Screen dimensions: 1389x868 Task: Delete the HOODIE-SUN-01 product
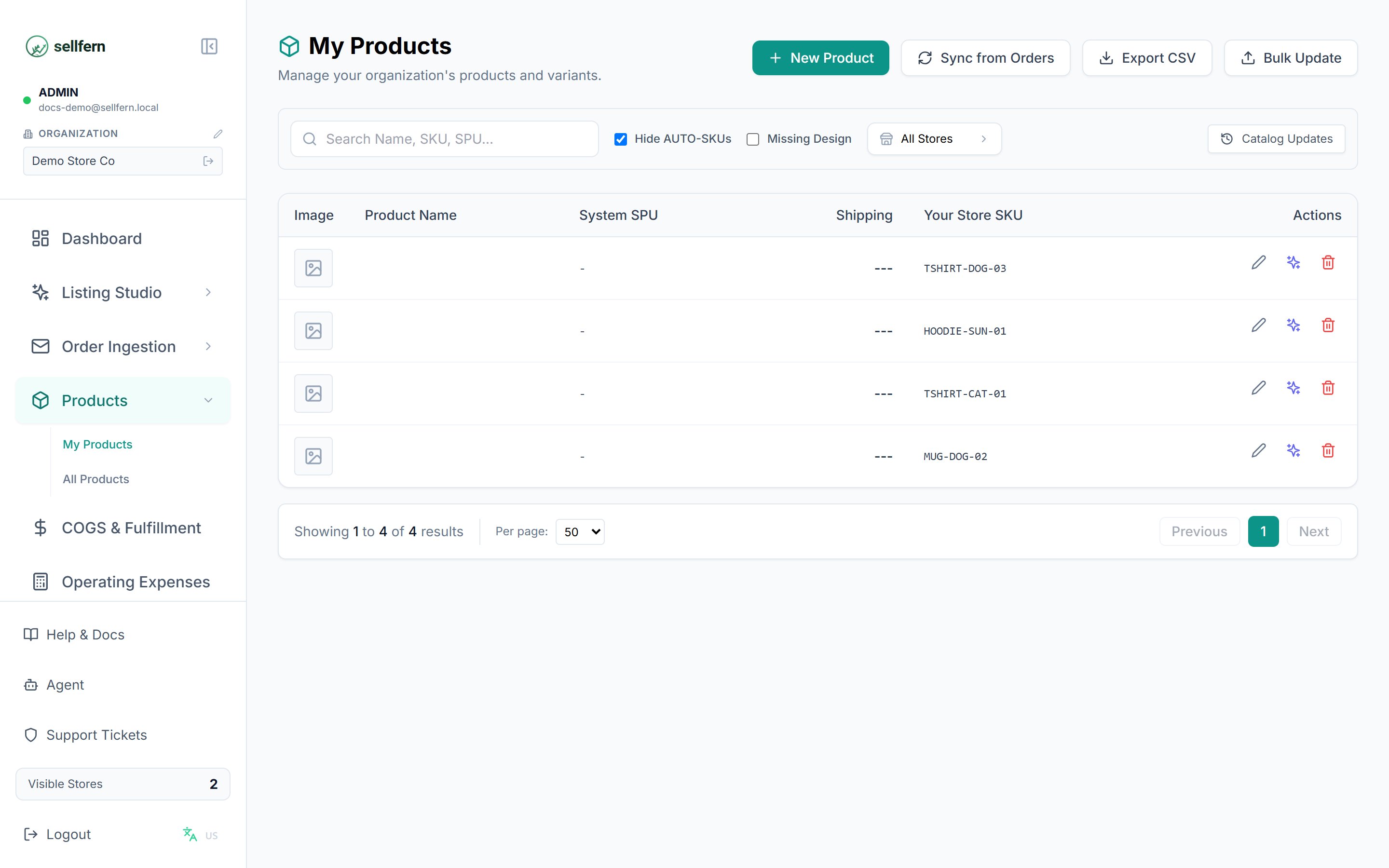1328,325
